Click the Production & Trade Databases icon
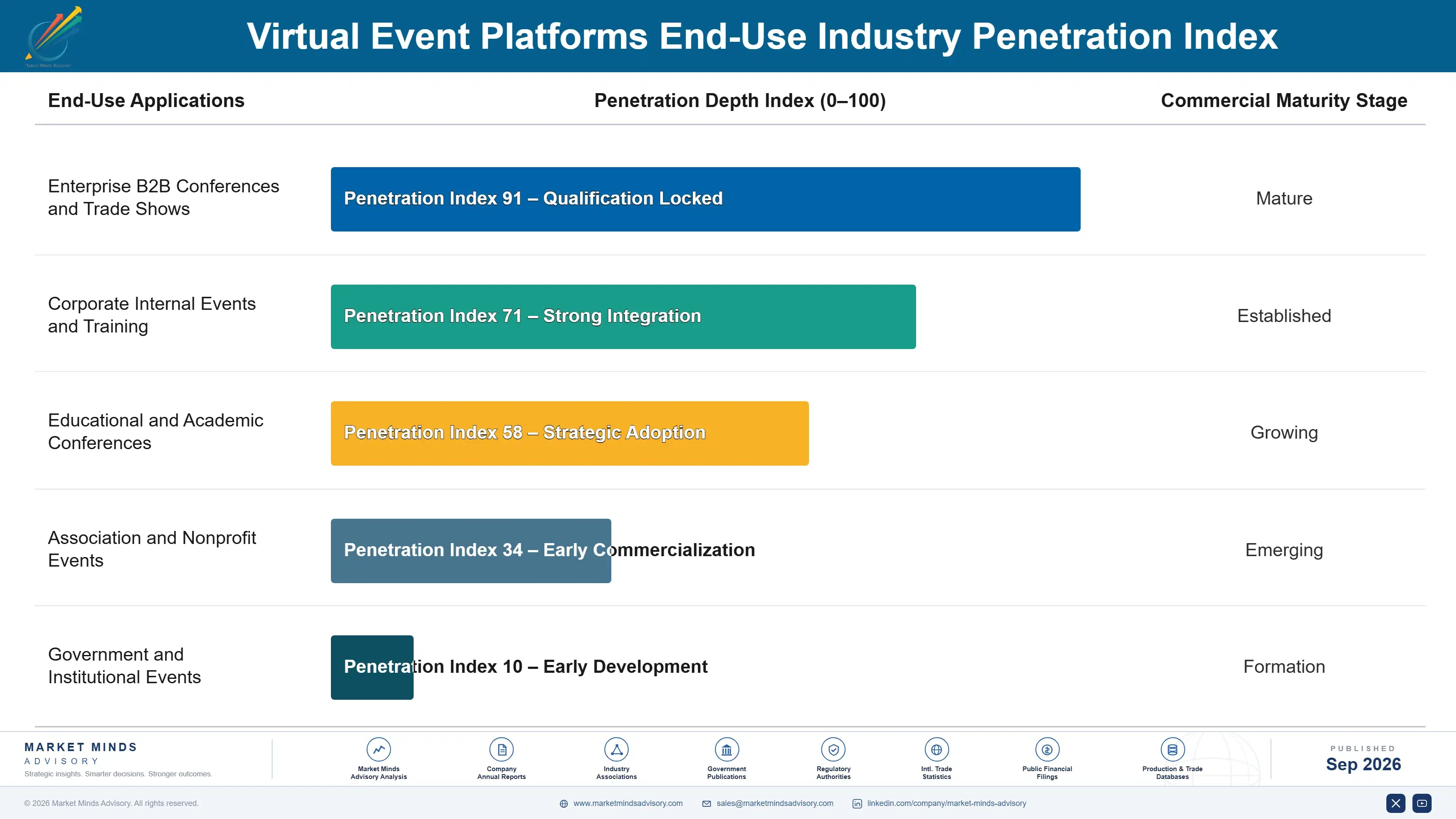Viewport: 1456px width, 819px height. click(1172, 749)
